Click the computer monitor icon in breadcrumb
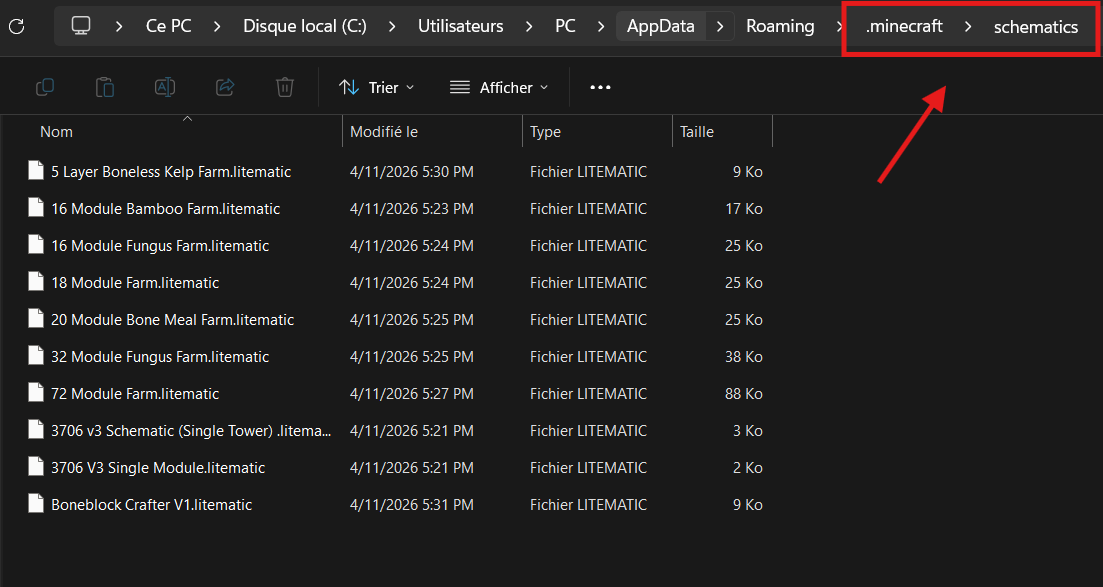The height and width of the screenshot is (587, 1103). click(x=82, y=26)
